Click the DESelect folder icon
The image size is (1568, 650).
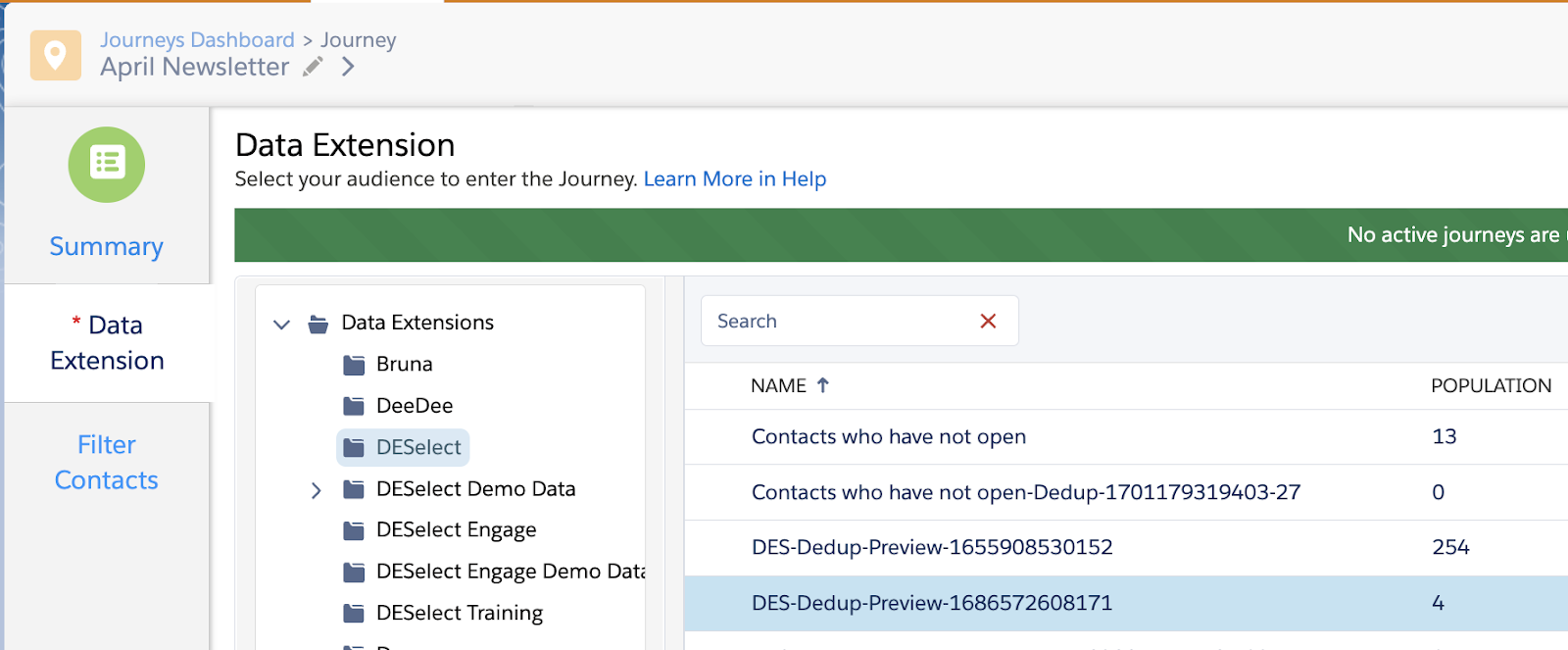354,448
